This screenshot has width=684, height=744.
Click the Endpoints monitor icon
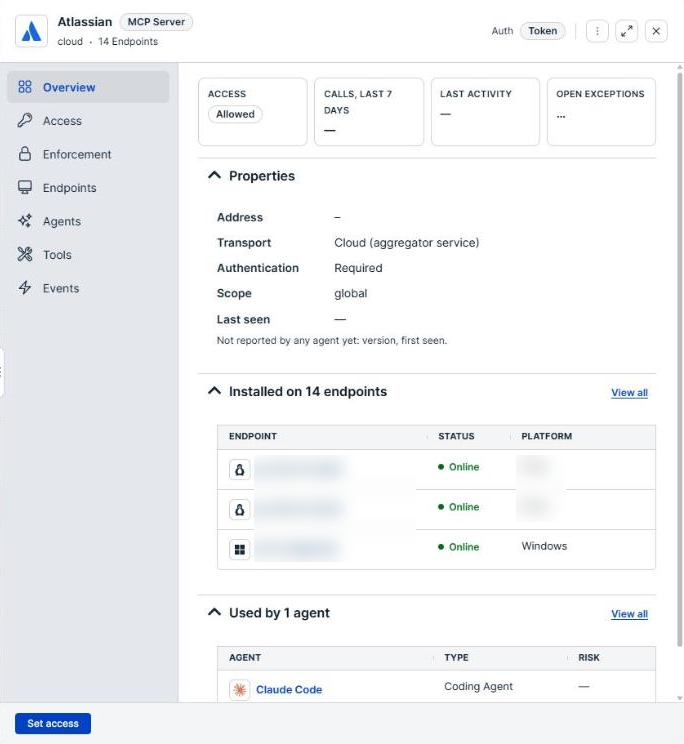point(25,187)
